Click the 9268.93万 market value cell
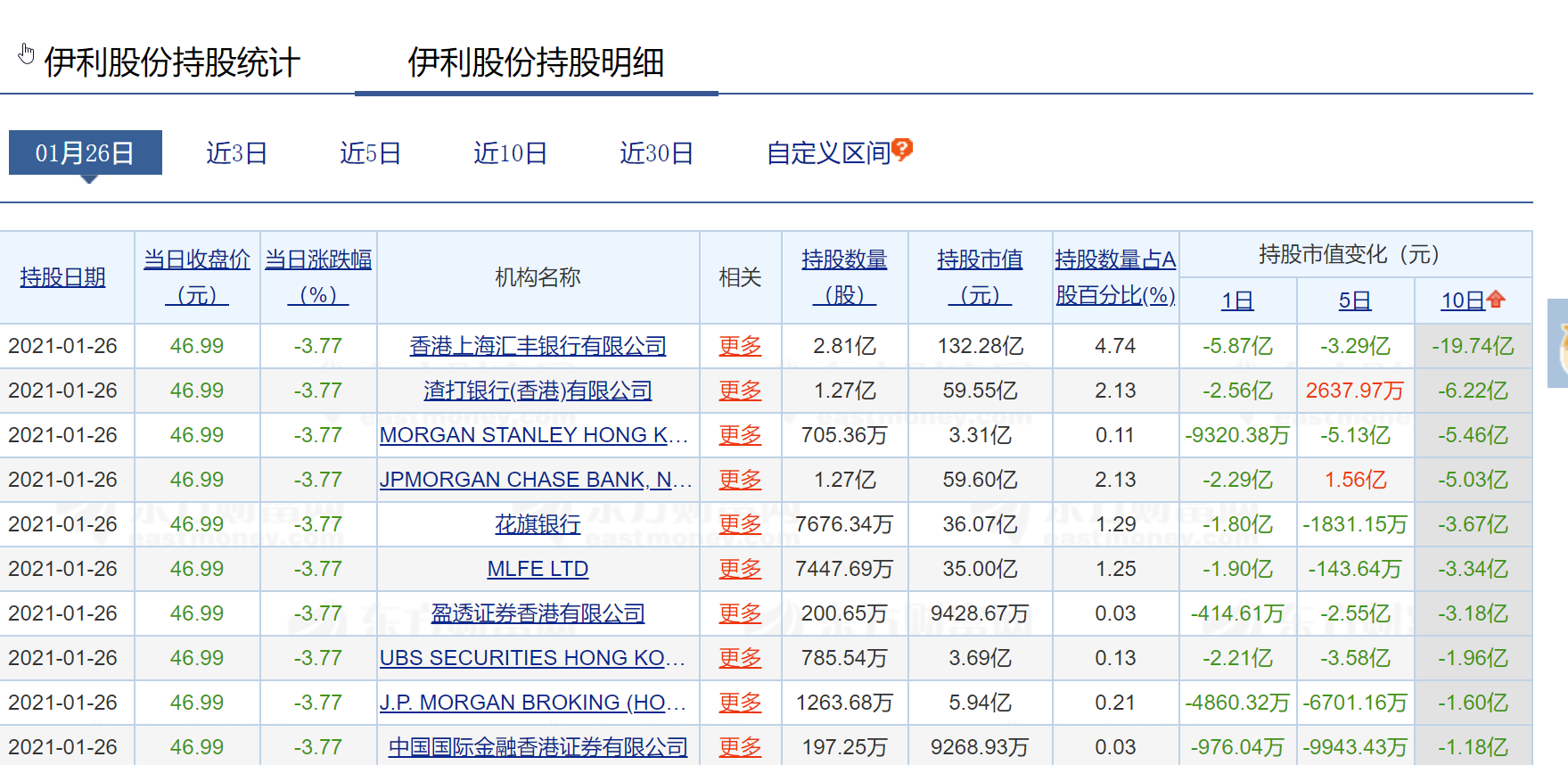The image size is (1568, 765). (x=981, y=747)
